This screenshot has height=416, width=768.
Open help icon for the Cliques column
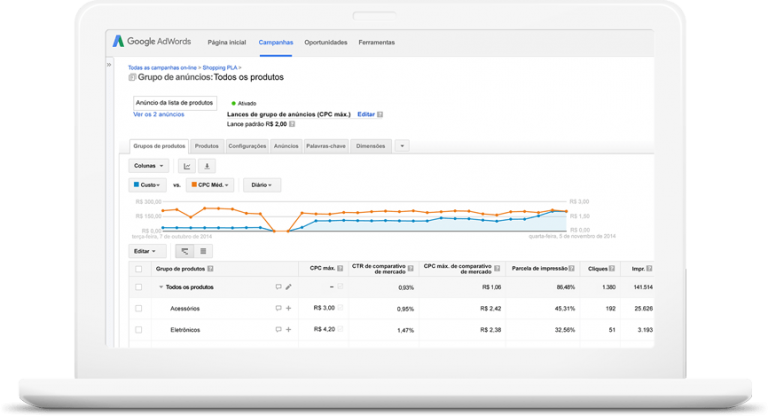(x=612, y=269)
